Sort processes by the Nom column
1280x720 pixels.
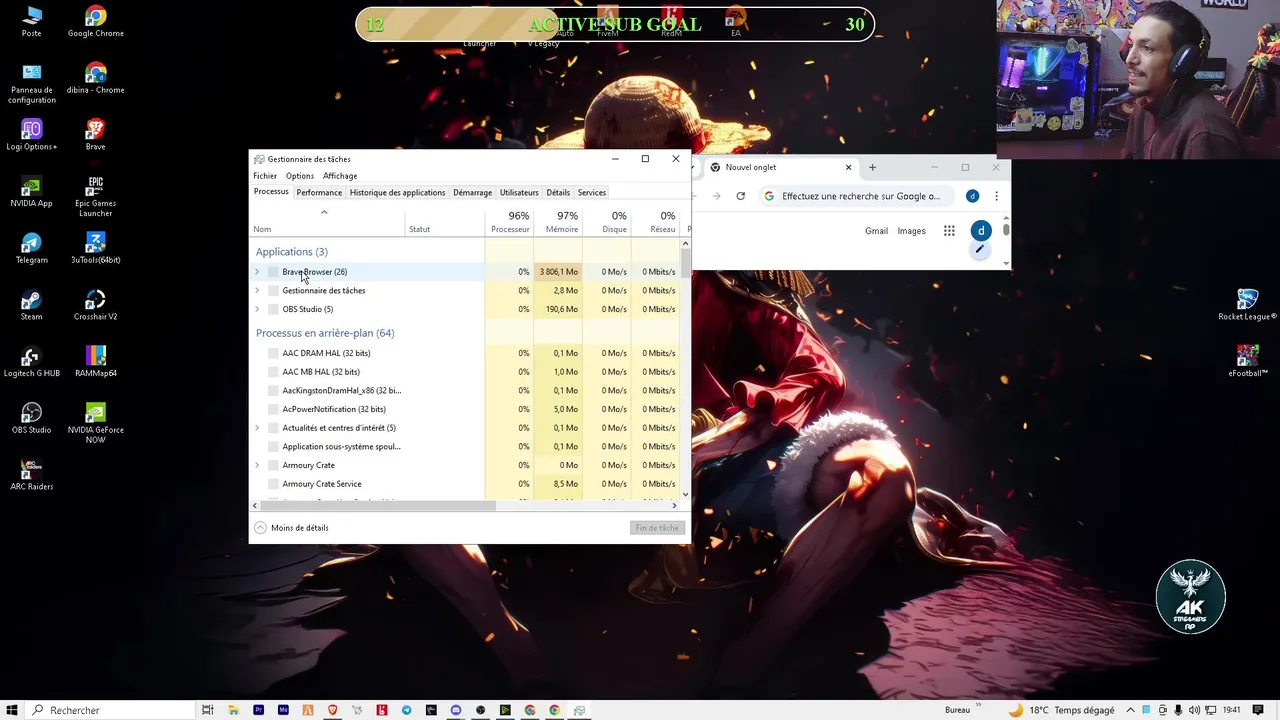[327, 222]
